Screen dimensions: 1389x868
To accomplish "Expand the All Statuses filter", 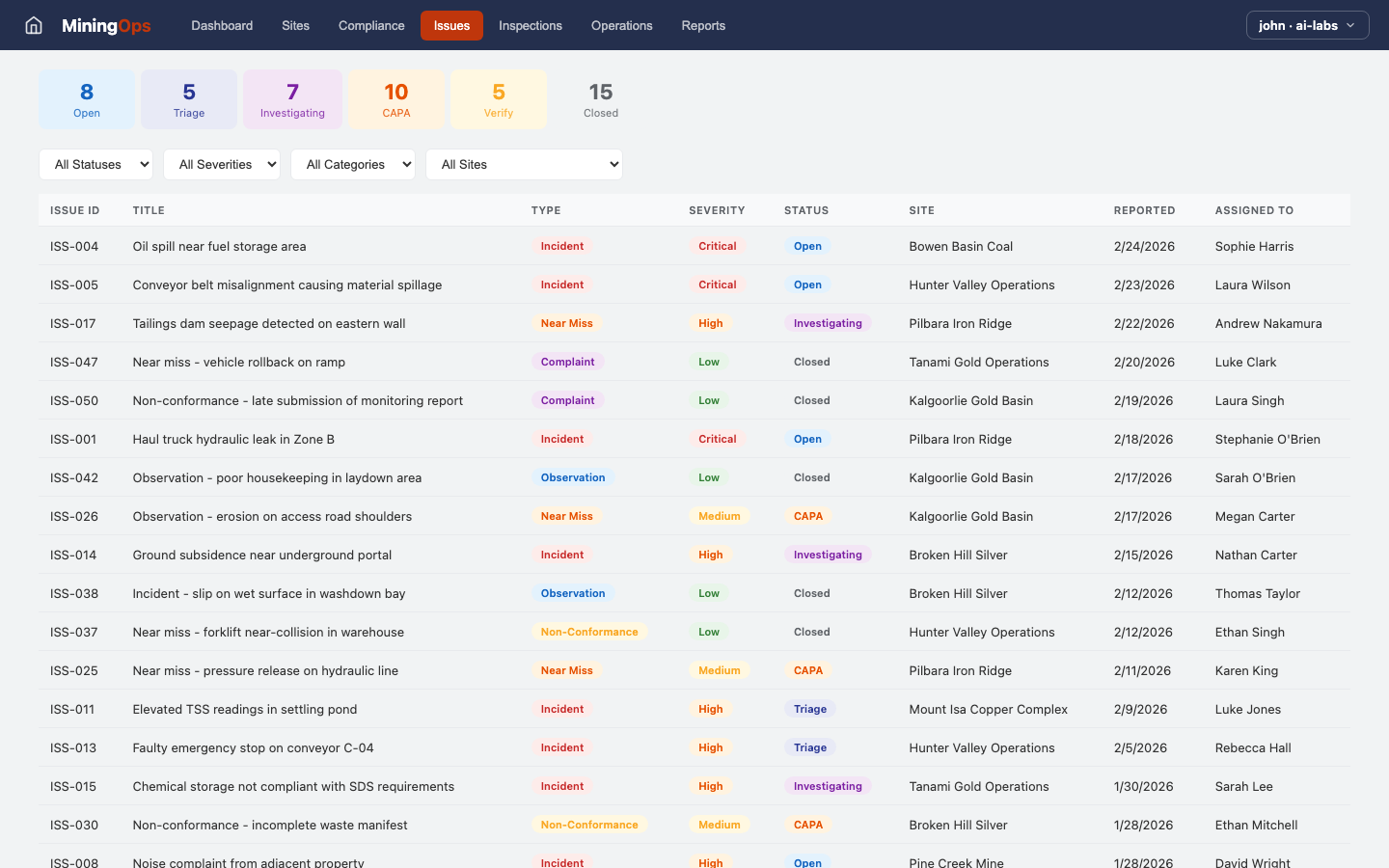I will coord(96,164).
